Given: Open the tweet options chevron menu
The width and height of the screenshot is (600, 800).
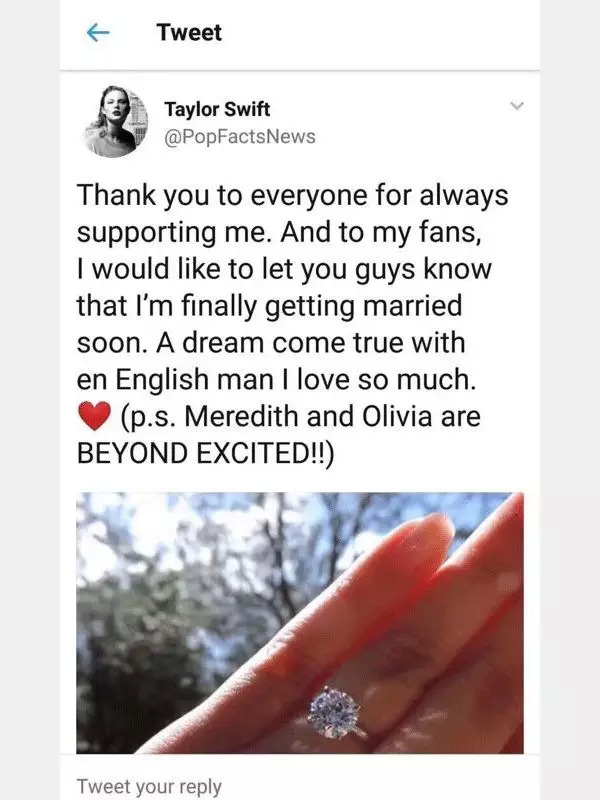Looking at the screenshot, I should [517, 106].
